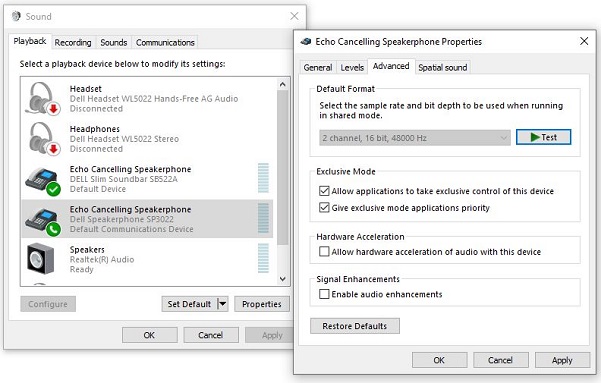Close the Speakerphone Properties dialog
Image resolution: width=601 pixels, height=383 pixels.
[584, 41]
